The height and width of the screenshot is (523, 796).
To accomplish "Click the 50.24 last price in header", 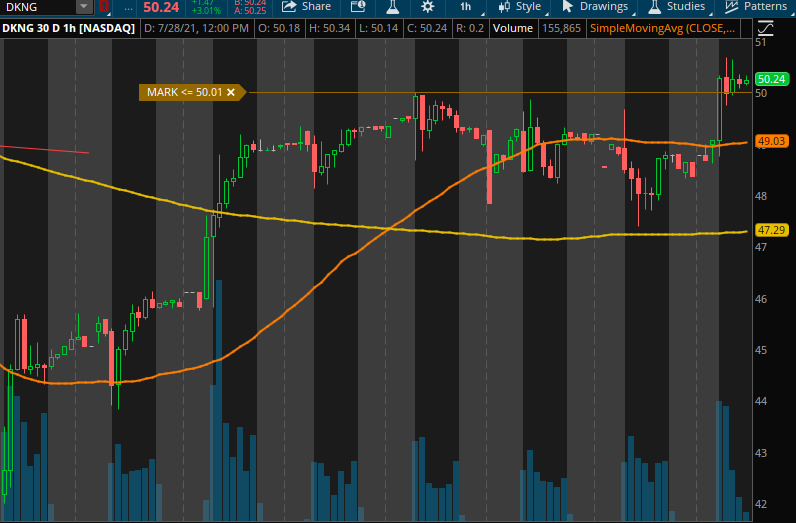I will (161, 7).
